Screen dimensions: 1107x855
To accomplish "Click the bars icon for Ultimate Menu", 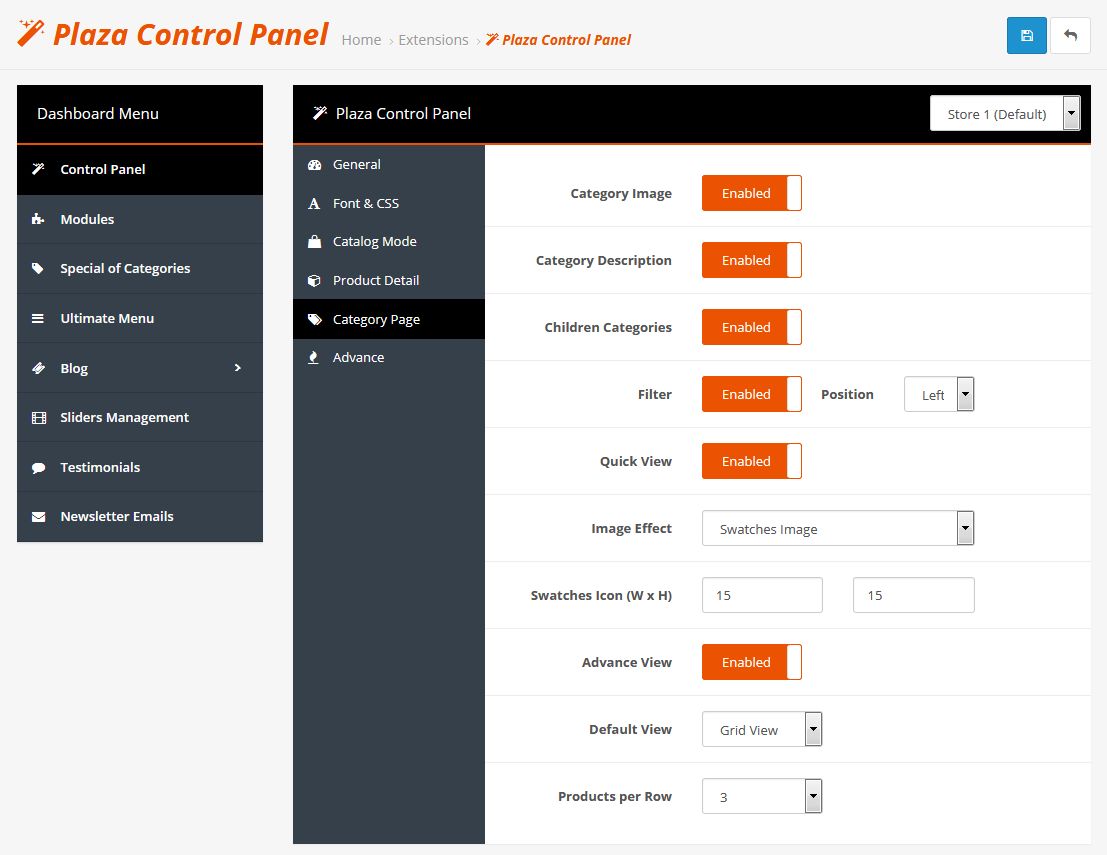I will coord(38,318).
